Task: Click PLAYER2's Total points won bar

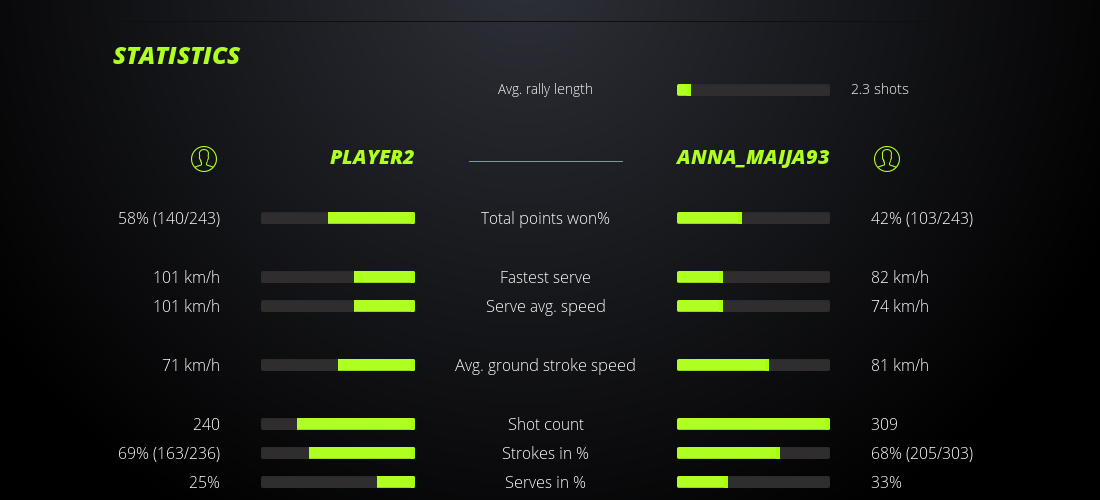Action: [x=338, y=218]
